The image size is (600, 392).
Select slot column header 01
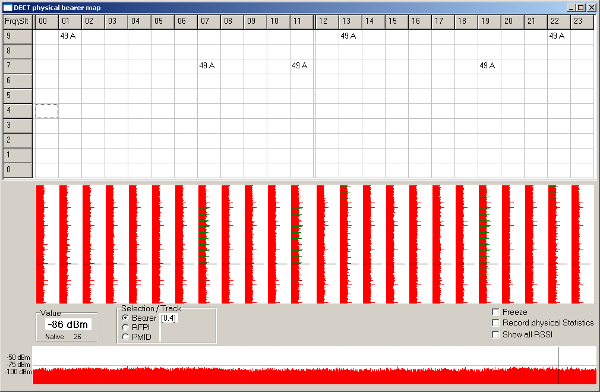(70, 22)
